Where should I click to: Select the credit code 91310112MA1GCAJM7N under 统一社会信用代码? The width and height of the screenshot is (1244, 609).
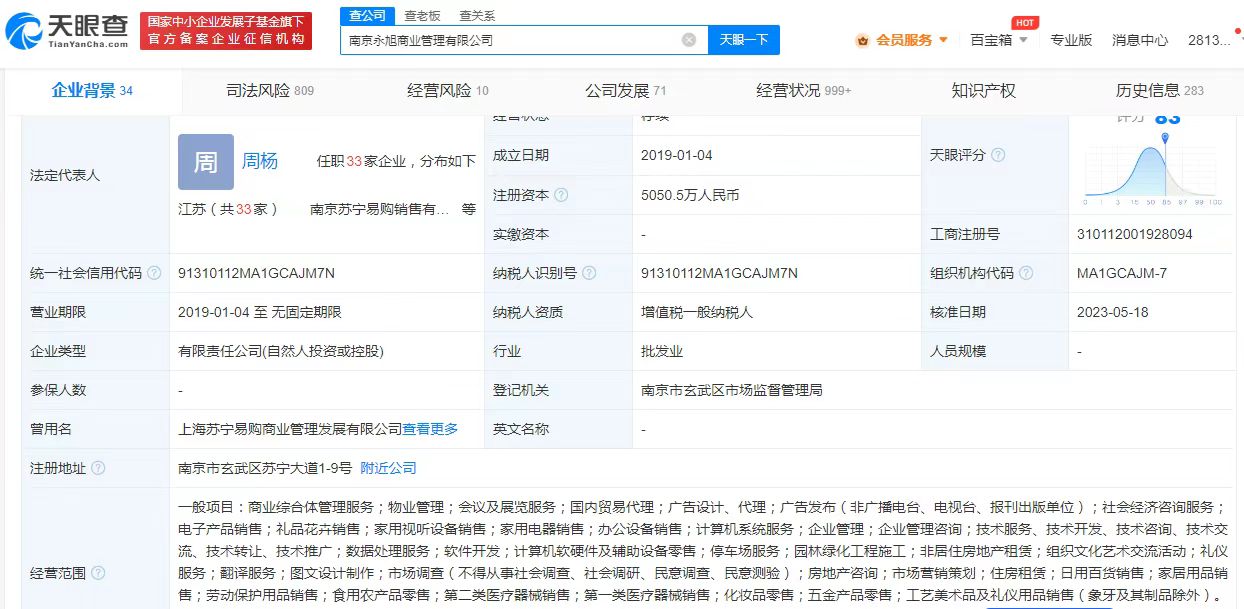point(256,273)
